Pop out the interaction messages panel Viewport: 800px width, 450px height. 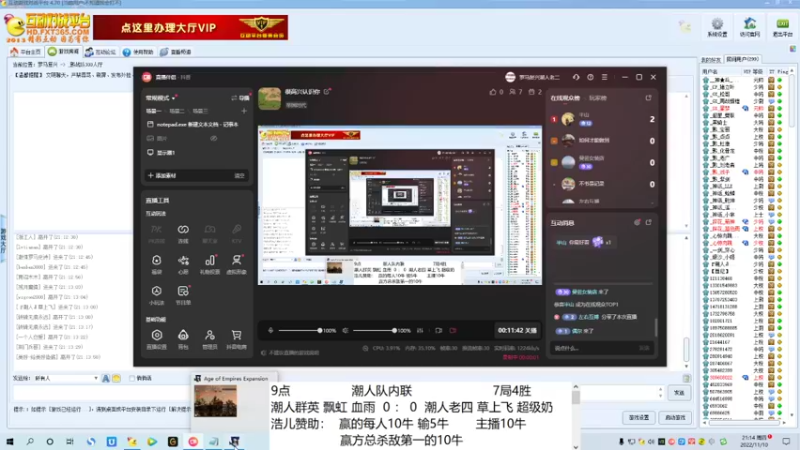click(648, 222)
